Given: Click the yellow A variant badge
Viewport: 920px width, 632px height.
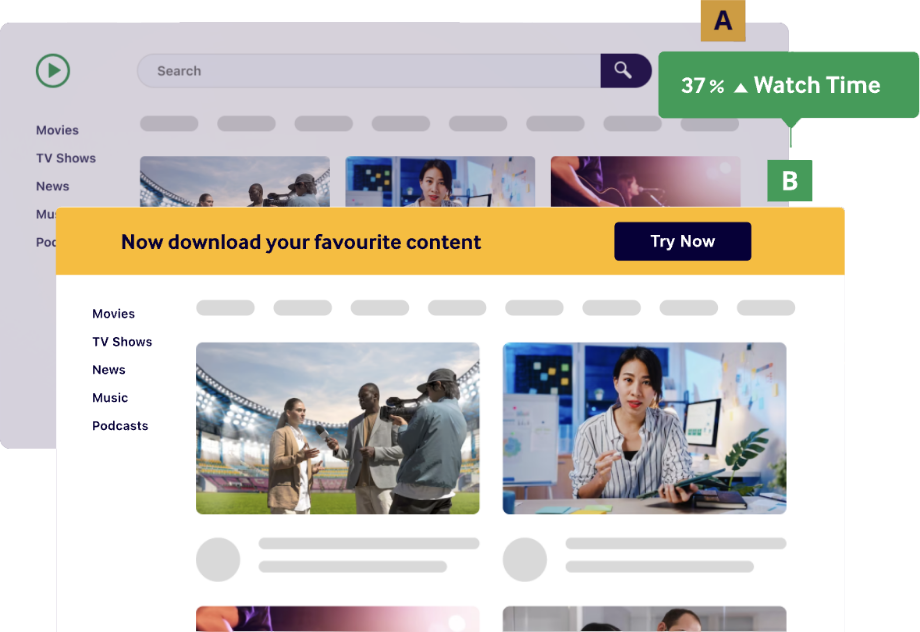Looking at the screenshot, I should point(723,21).
